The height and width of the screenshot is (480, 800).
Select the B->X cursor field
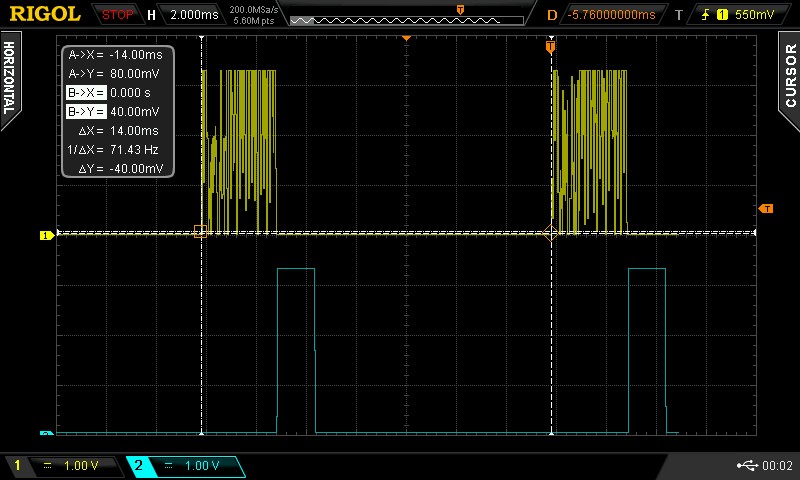click(86, 92)
